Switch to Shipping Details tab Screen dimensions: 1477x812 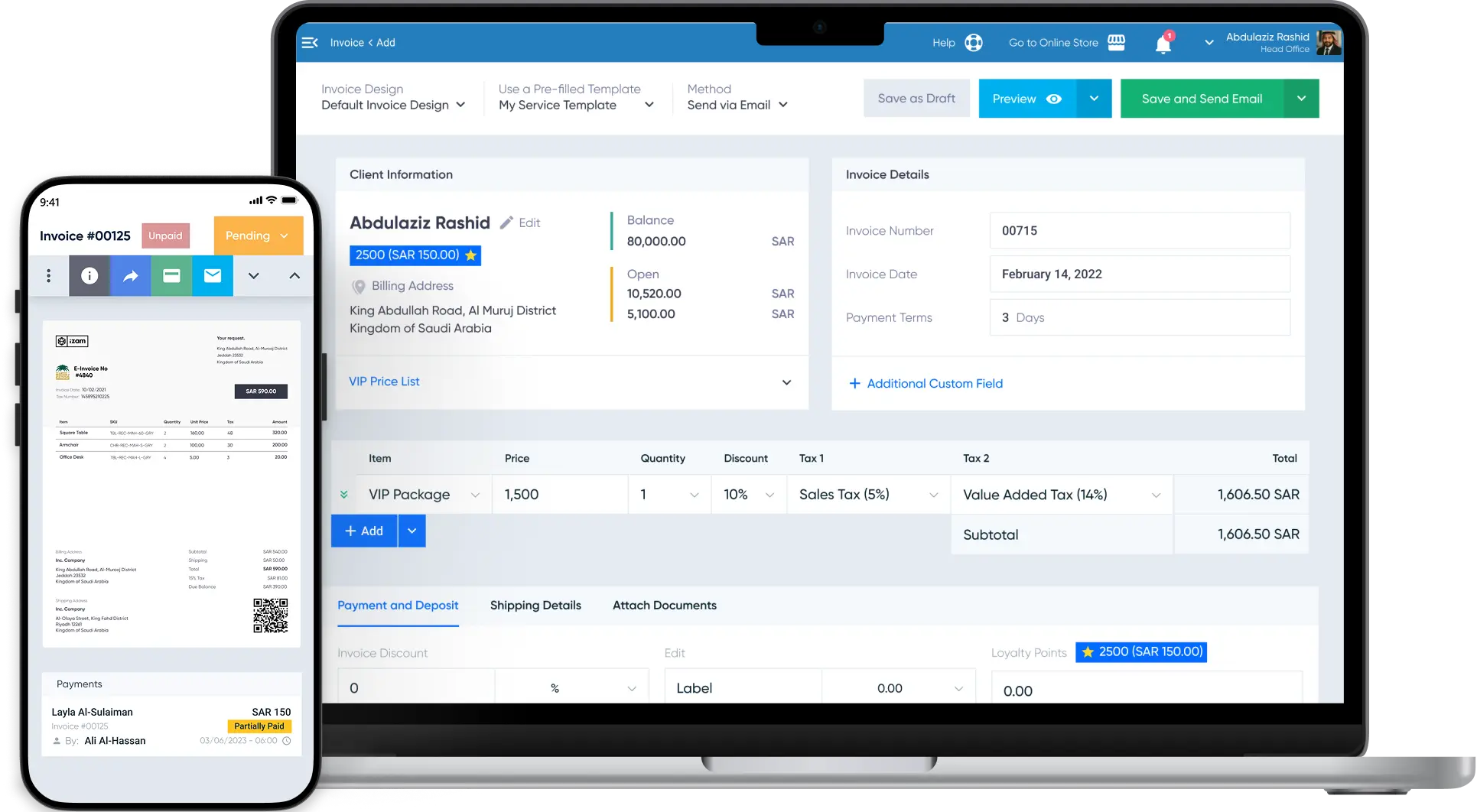coord(535,606)
